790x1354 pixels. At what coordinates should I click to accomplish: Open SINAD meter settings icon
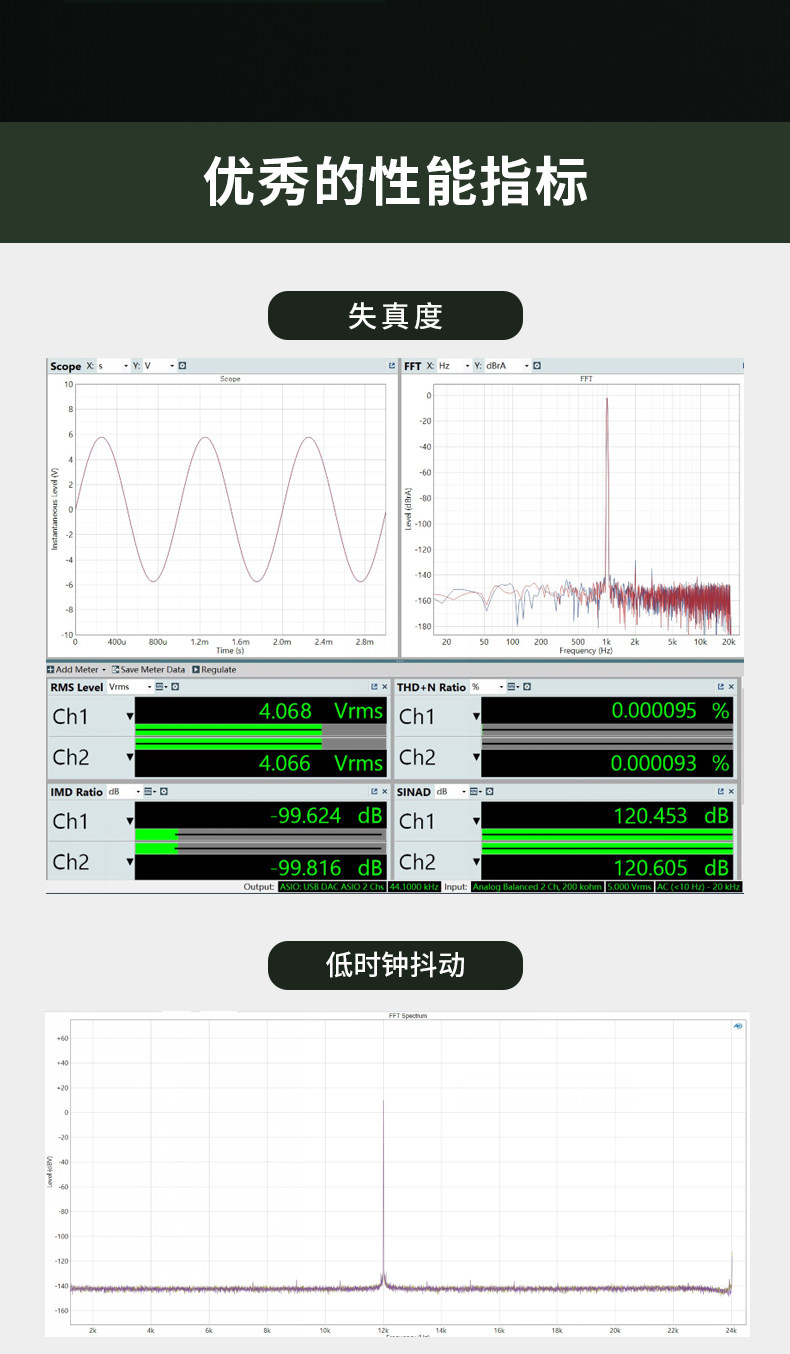pos(492,792)
